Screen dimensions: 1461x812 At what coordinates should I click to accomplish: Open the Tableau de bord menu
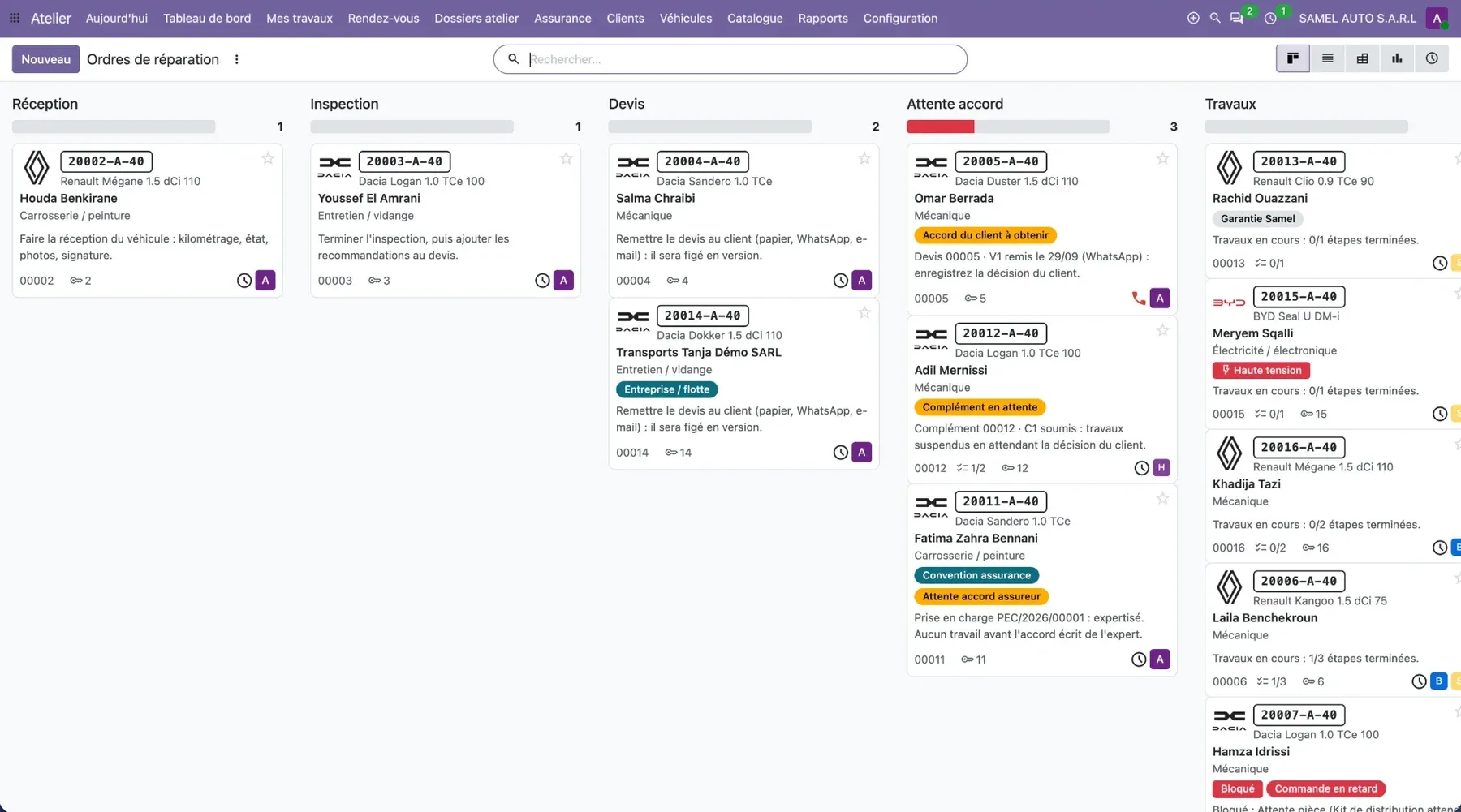(207, 18)
